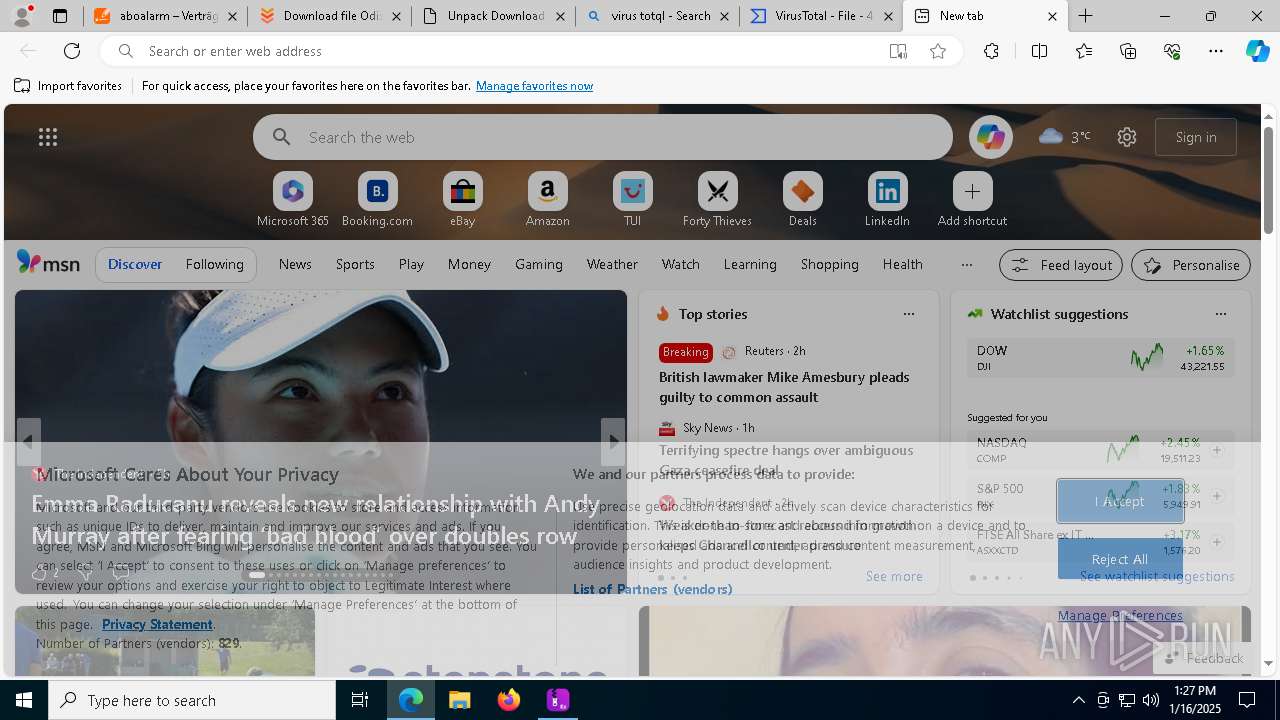Accept cookies with I Accept button

click(1120, 501)
